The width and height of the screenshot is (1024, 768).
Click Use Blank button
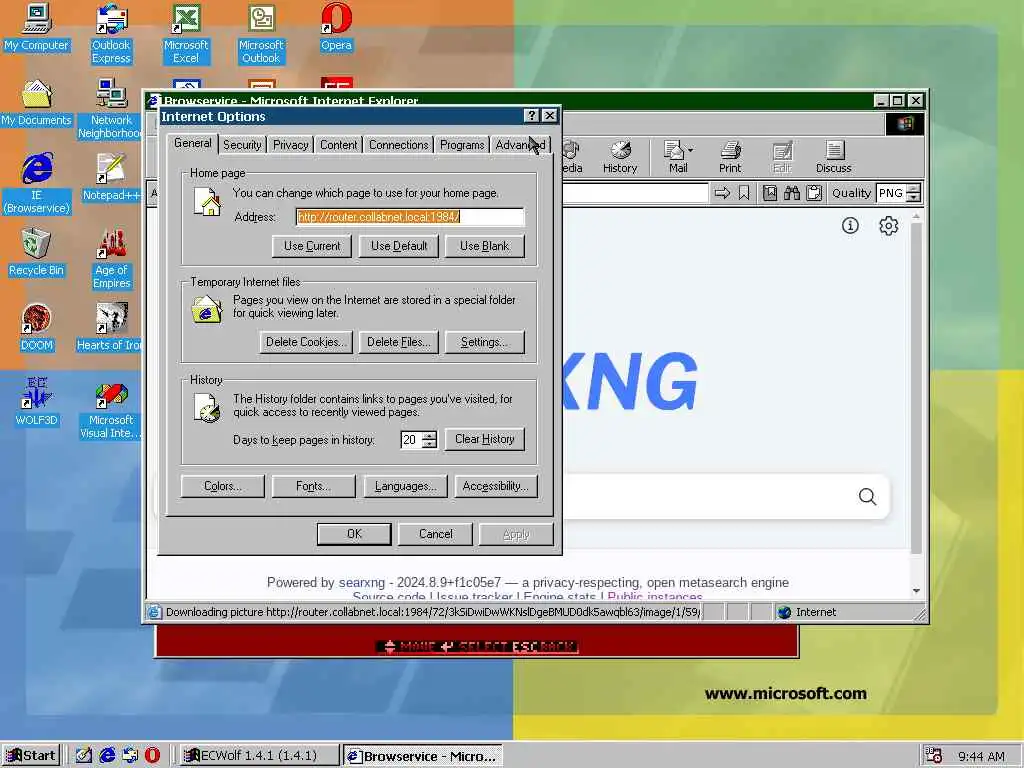click(x=485, y=246)
